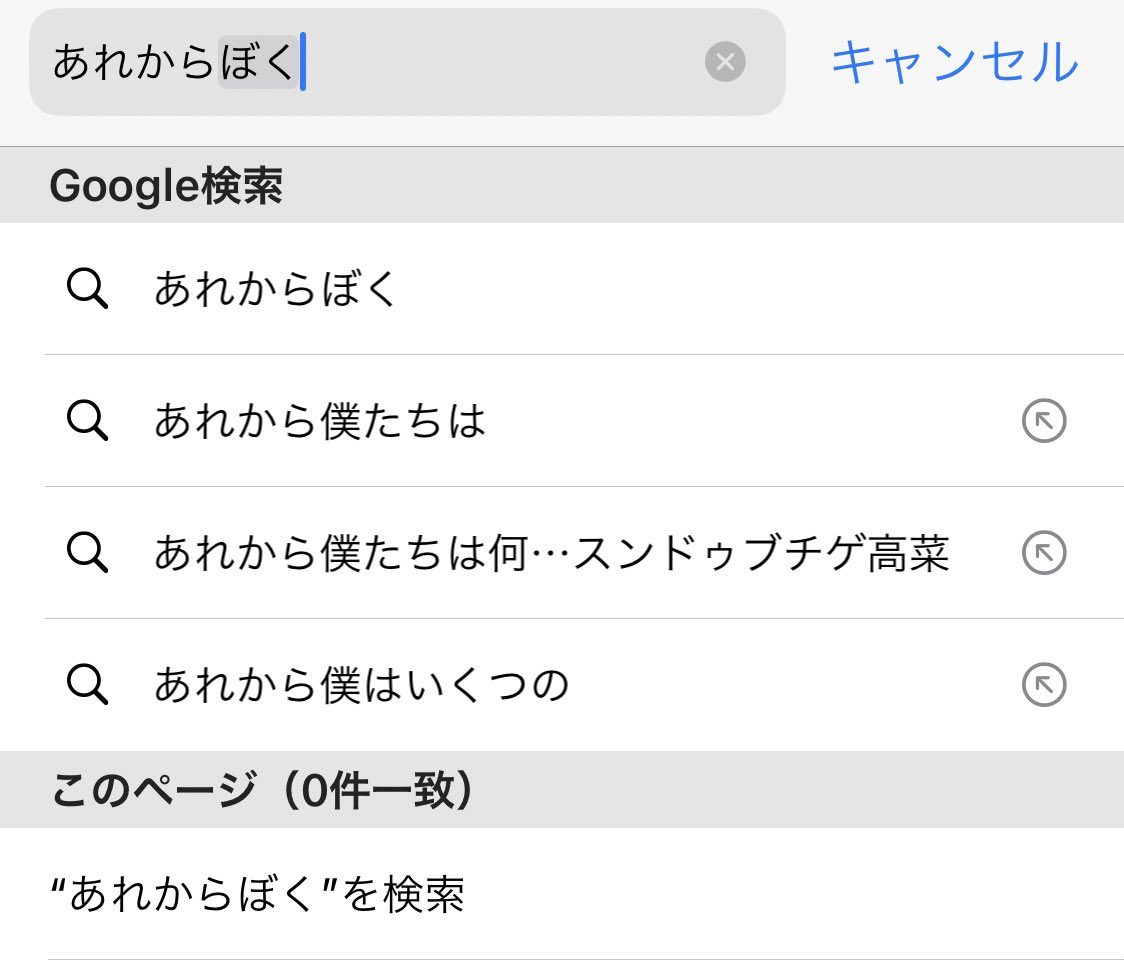Select the suggestion あれから僕はいくつの
Viewport: 1124px width, 968px height.
pos(360,685)
